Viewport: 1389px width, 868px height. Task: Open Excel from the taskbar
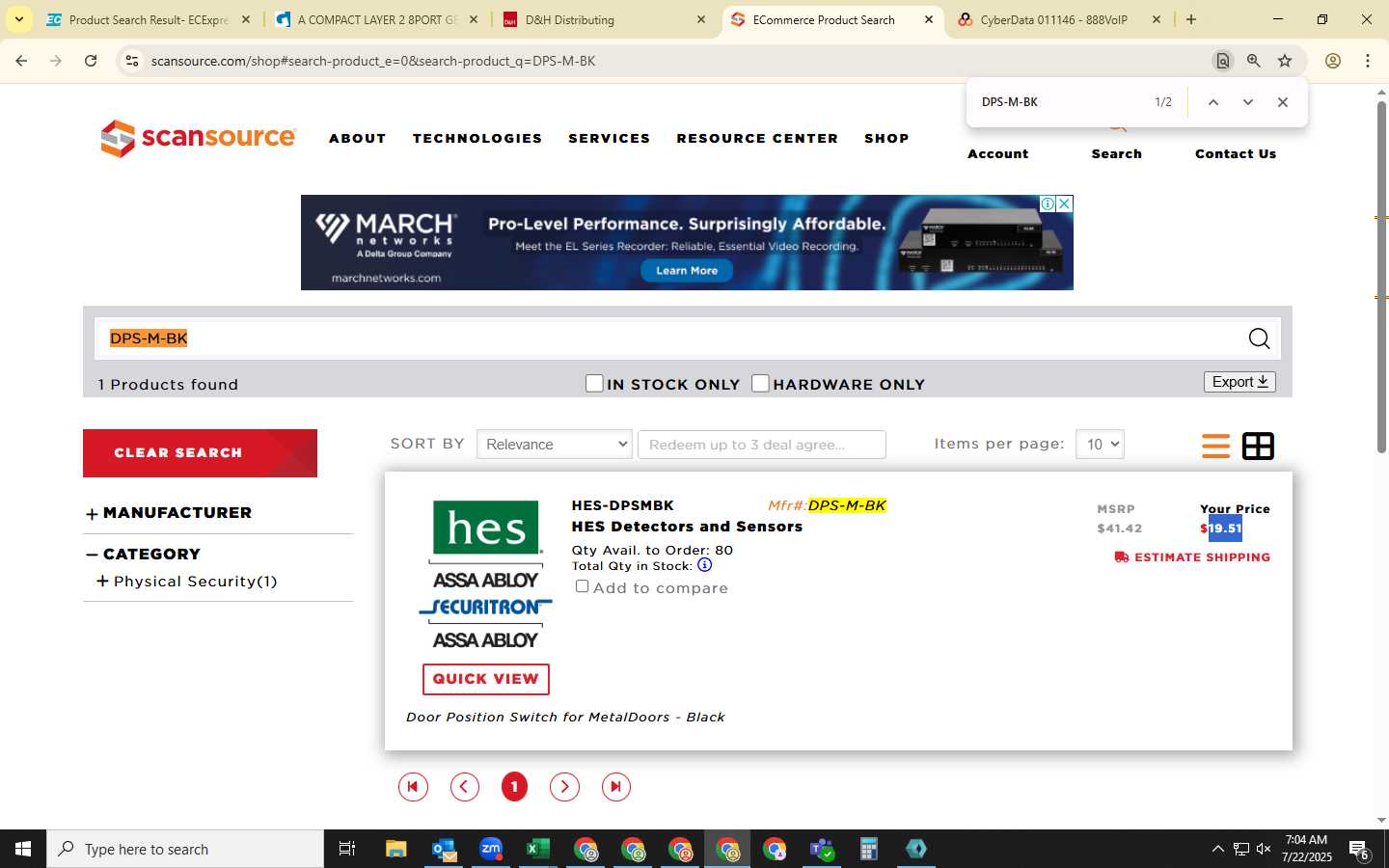(537, 849)
